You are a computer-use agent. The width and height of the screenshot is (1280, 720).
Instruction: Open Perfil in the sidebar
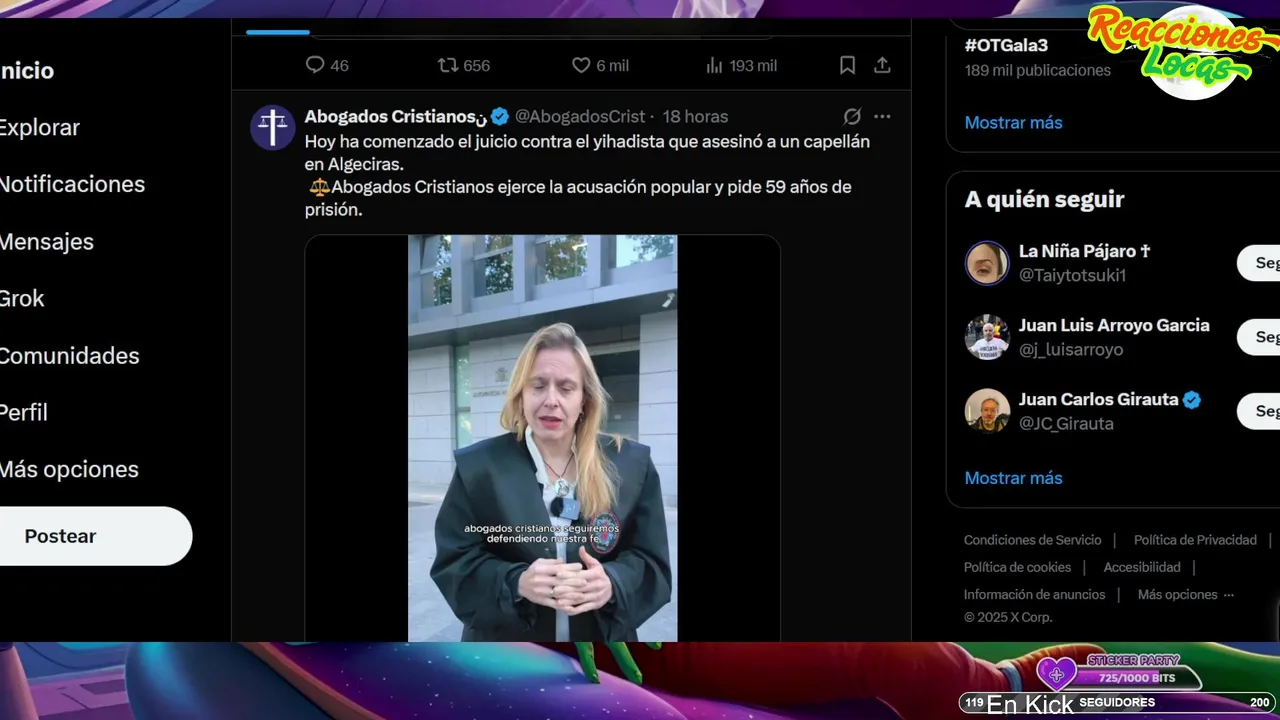[24, 412]
